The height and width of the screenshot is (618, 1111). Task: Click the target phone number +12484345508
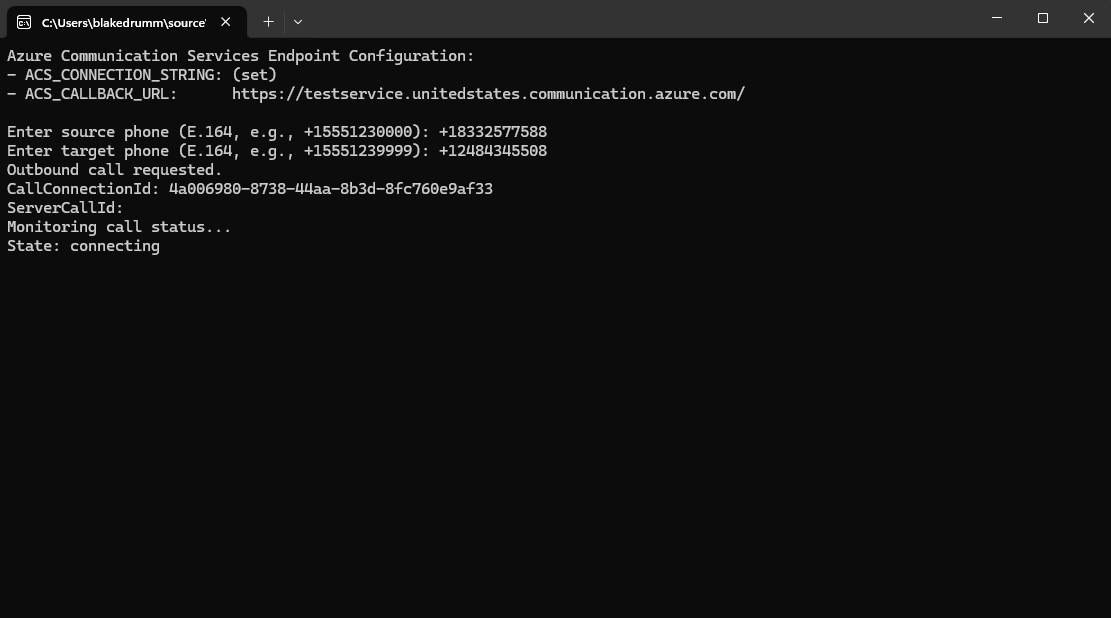492,151
